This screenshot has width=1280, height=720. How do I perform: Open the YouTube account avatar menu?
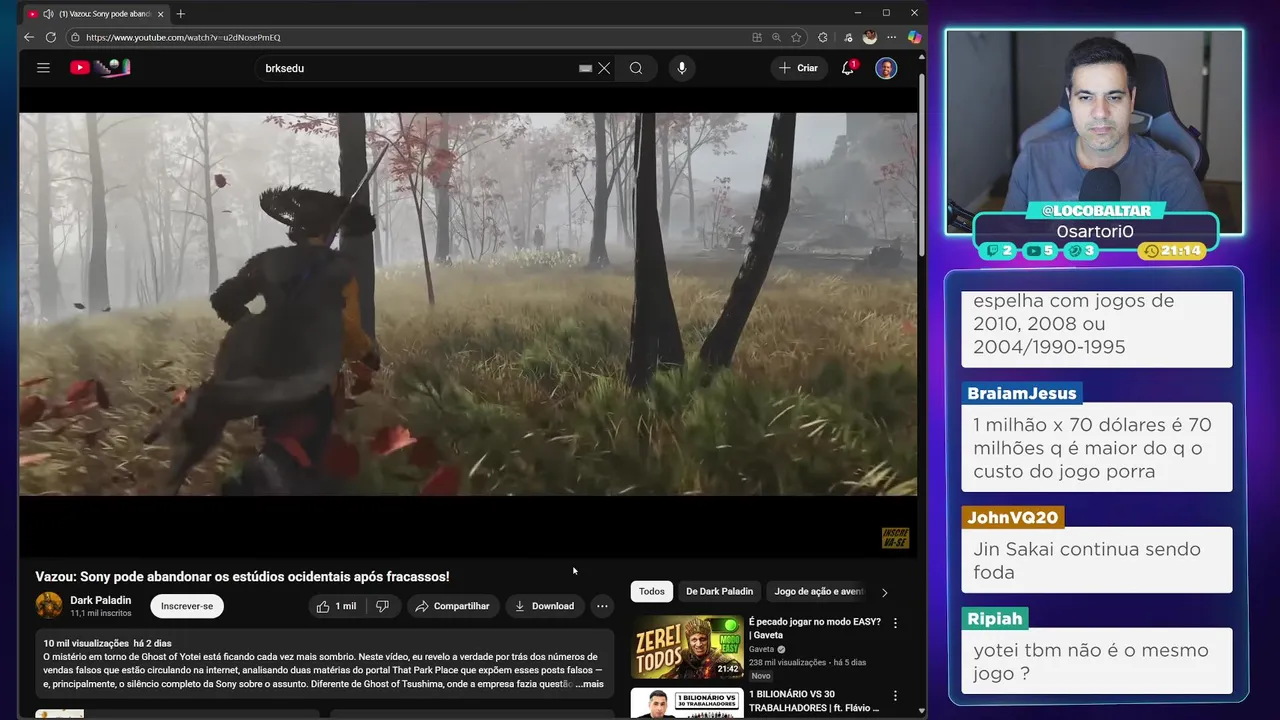coord(886,68)
